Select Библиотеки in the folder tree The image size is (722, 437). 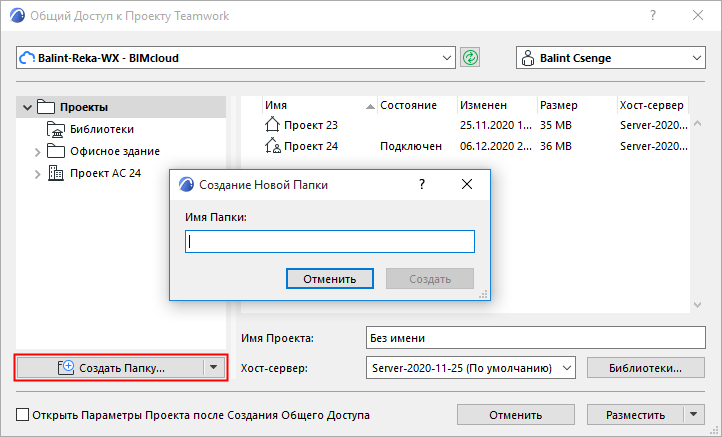pos(102,129)
